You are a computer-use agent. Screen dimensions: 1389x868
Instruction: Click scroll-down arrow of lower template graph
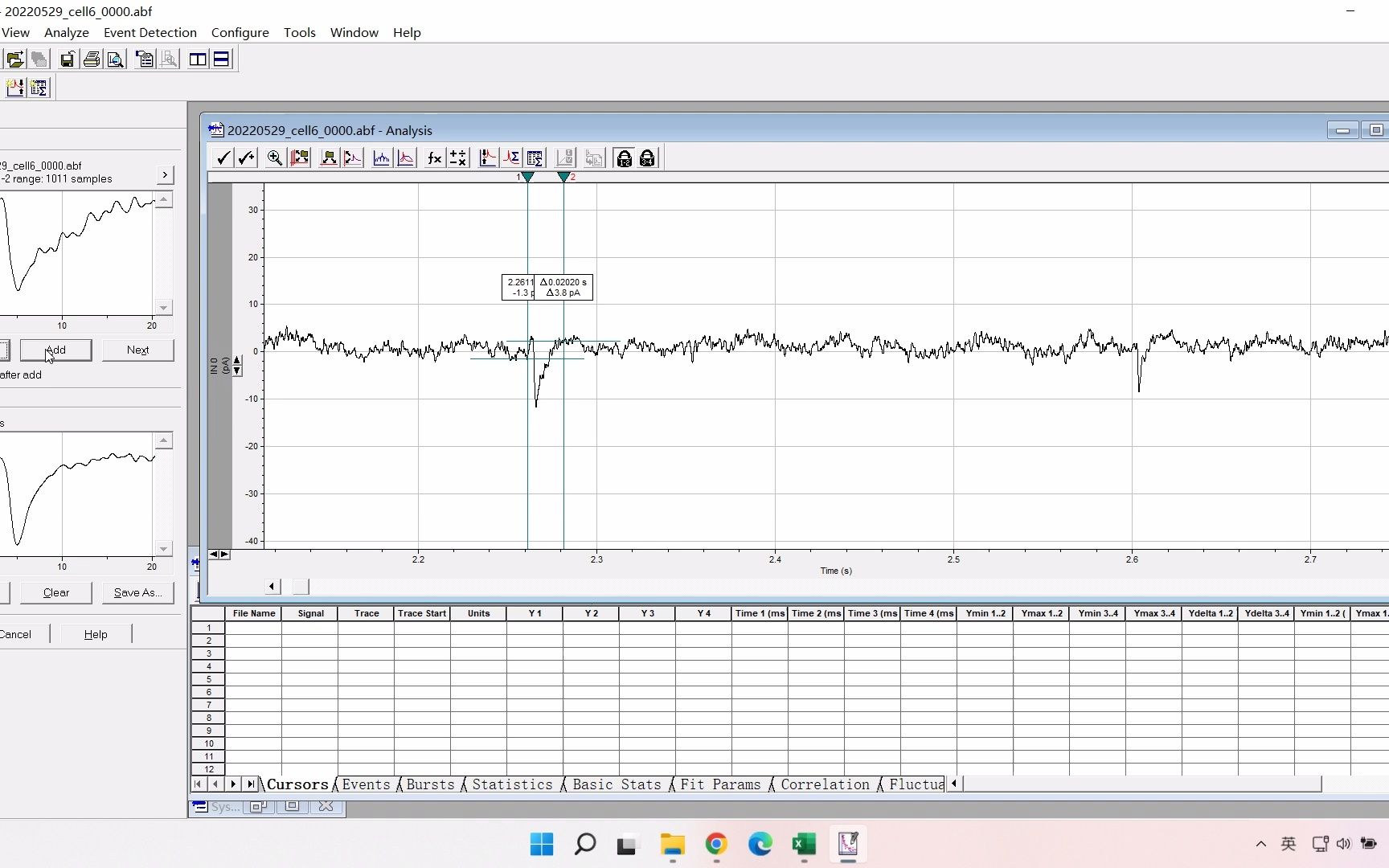coord(164,549)
